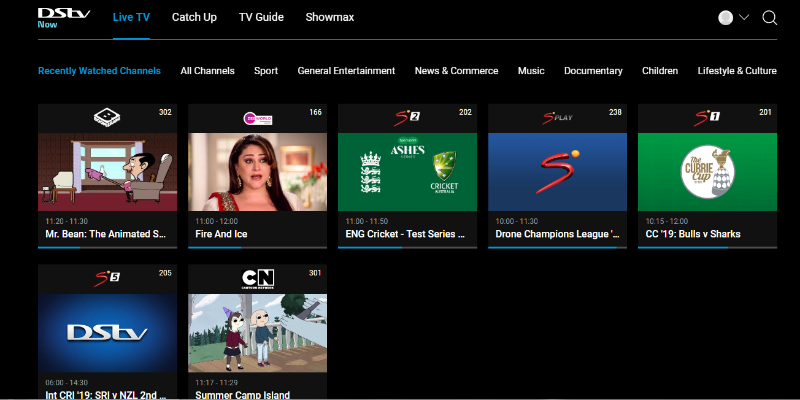The image size is (800, 400).
Task: Filter channels by Sport
Action: [x=266, y=71]
